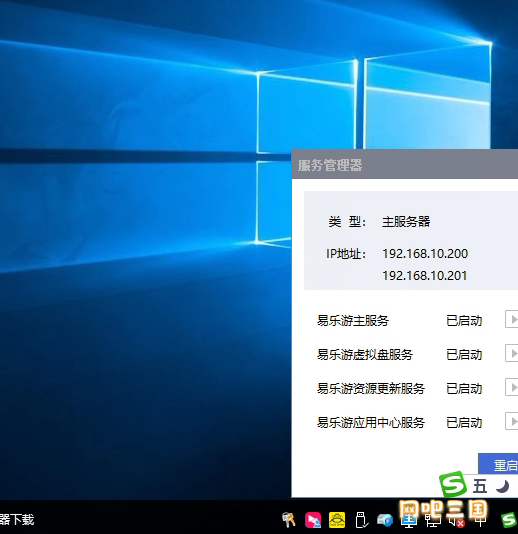
Task: Click the Sogou S logo on input bar
Action: 453,484
